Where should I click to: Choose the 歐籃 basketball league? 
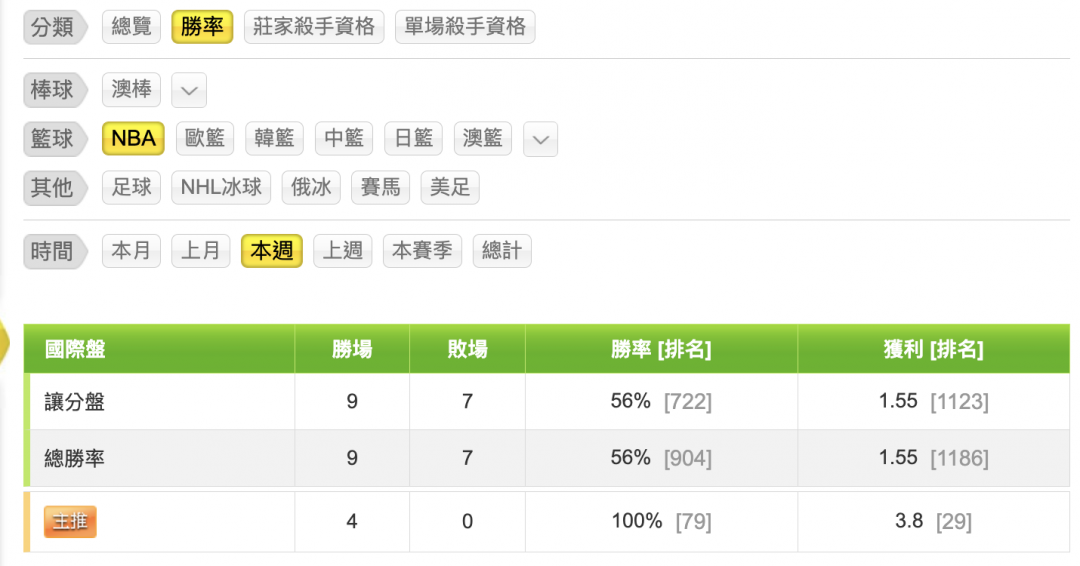(x=205, y=138)
